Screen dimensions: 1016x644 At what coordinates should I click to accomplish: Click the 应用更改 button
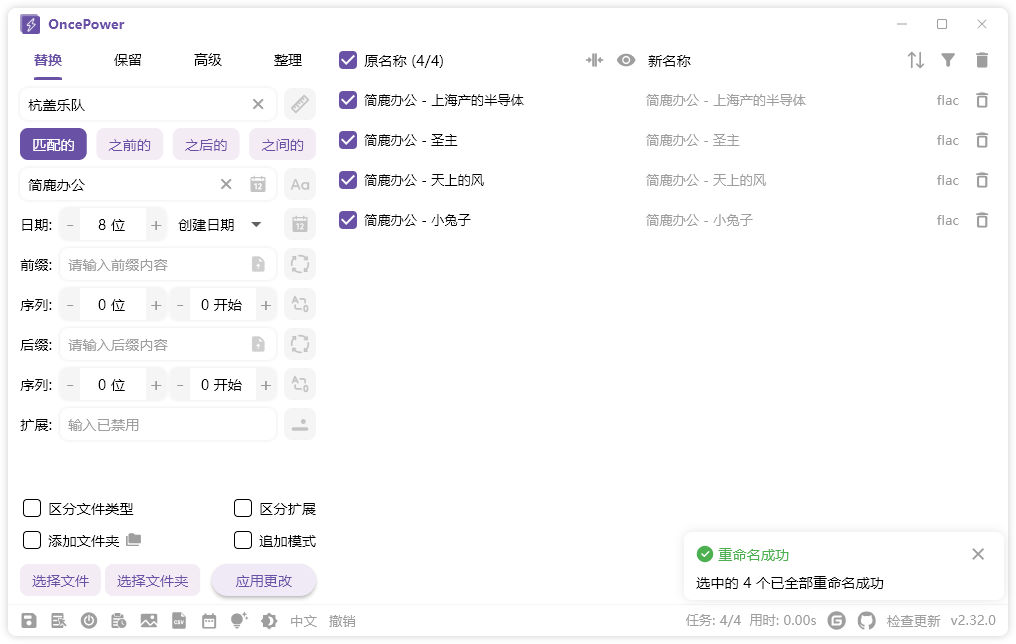(263, 580)
